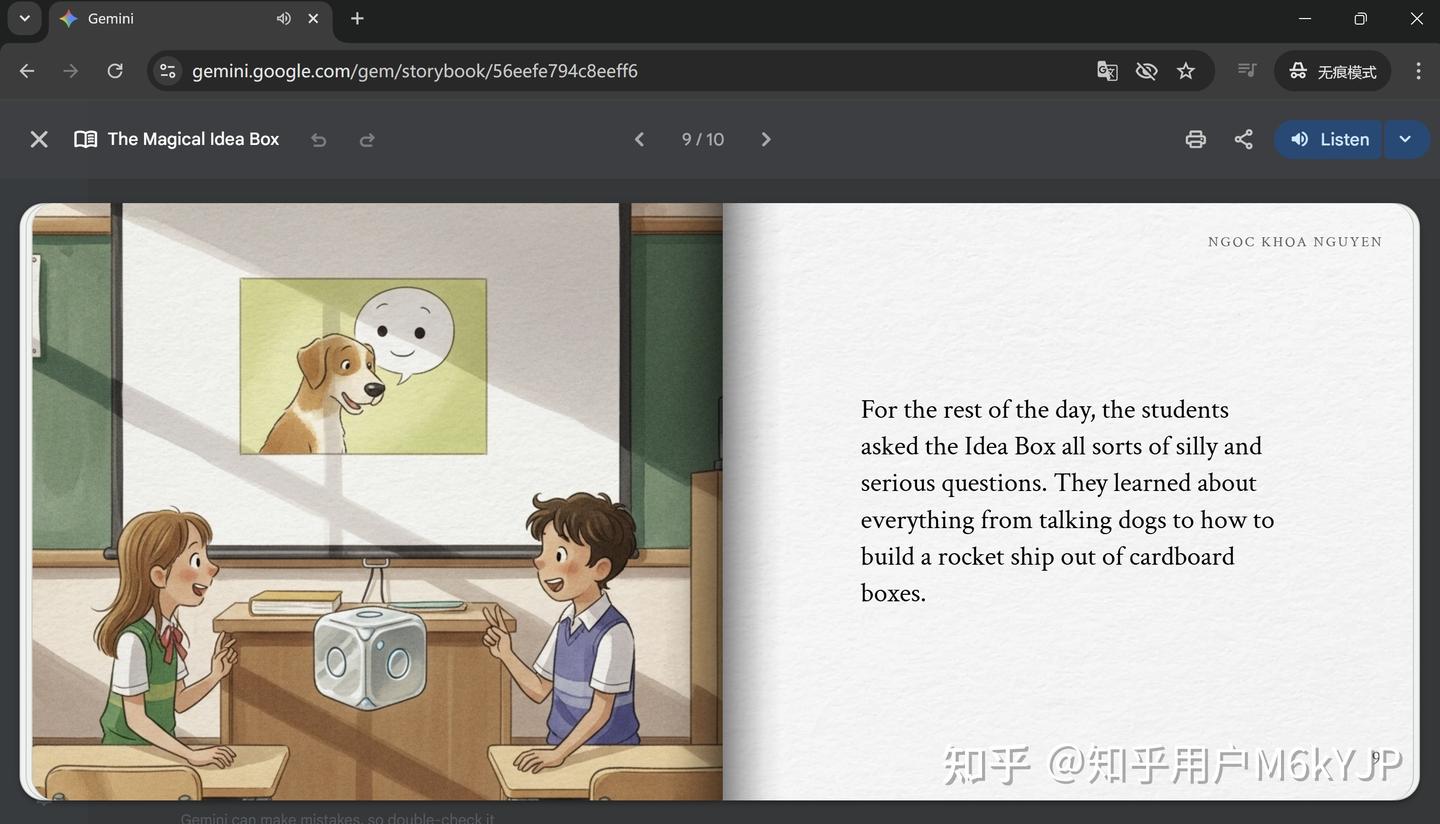Open the tab search dropdown arrow
The image size is (1440, 824).
pos(25,18)
